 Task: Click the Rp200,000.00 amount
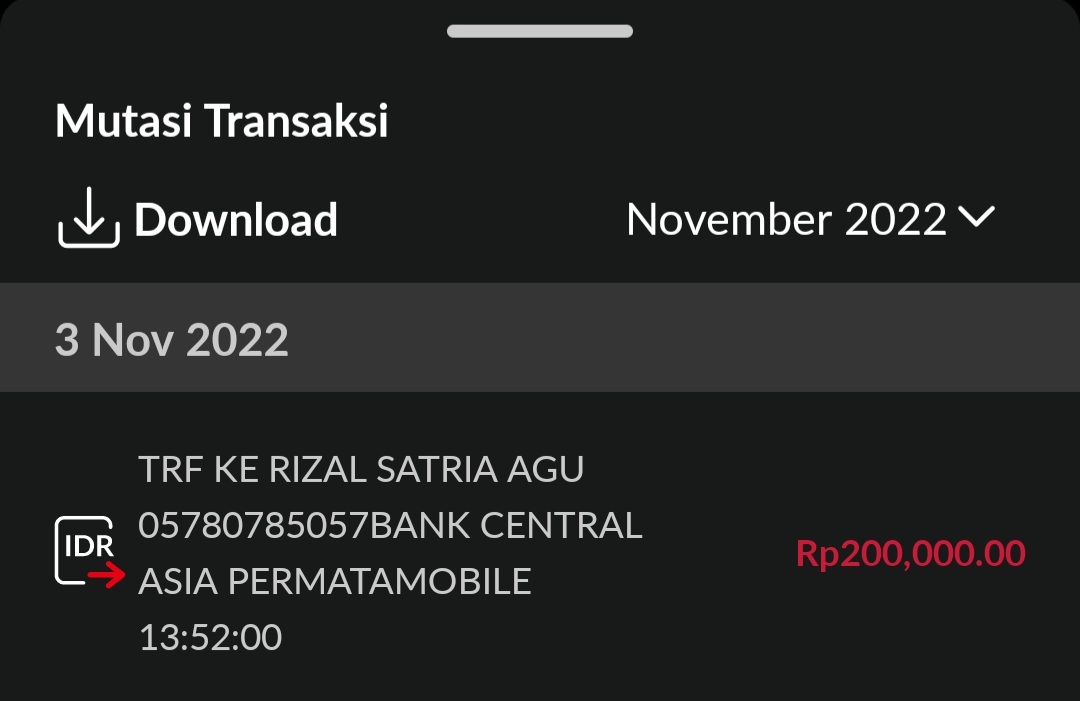click(x=910, y=553)
